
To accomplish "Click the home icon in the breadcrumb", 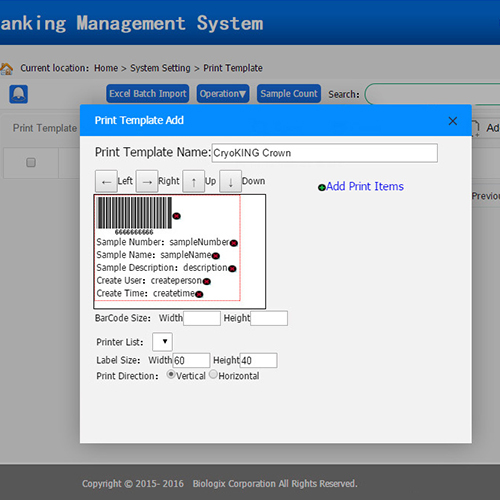I will 6,68.
